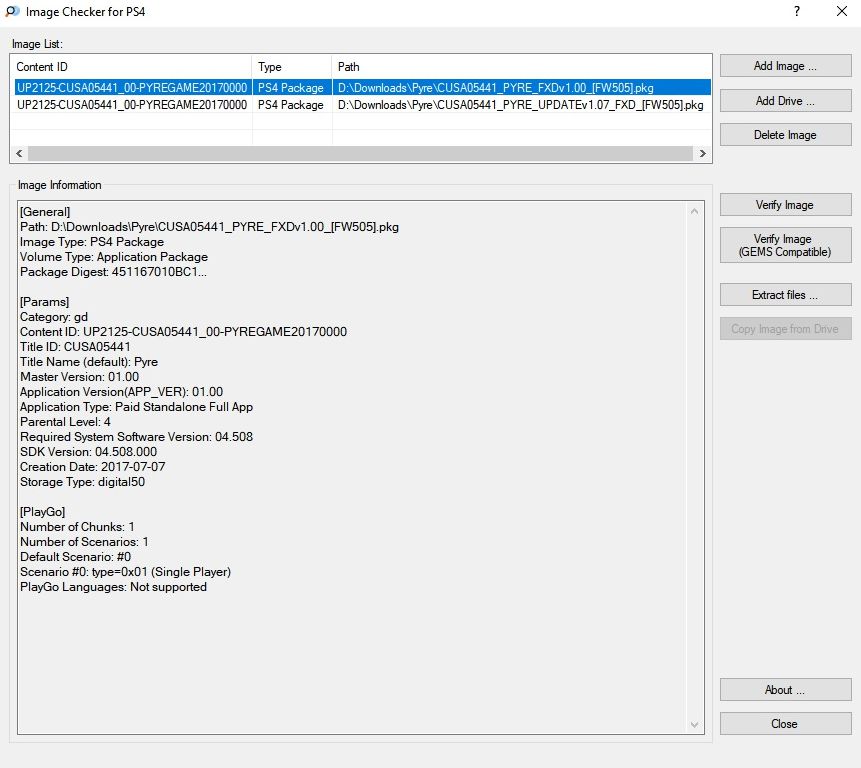Click 'Image Type: PS4 Package' line
861x768 pixels.
(92, 242)
